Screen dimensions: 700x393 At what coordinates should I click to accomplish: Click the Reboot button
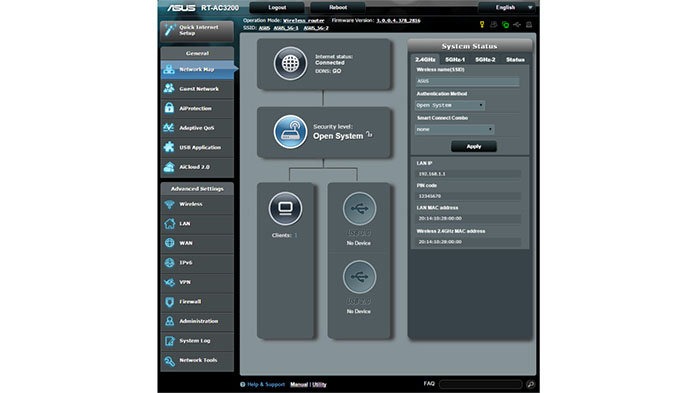click(338, 8)
